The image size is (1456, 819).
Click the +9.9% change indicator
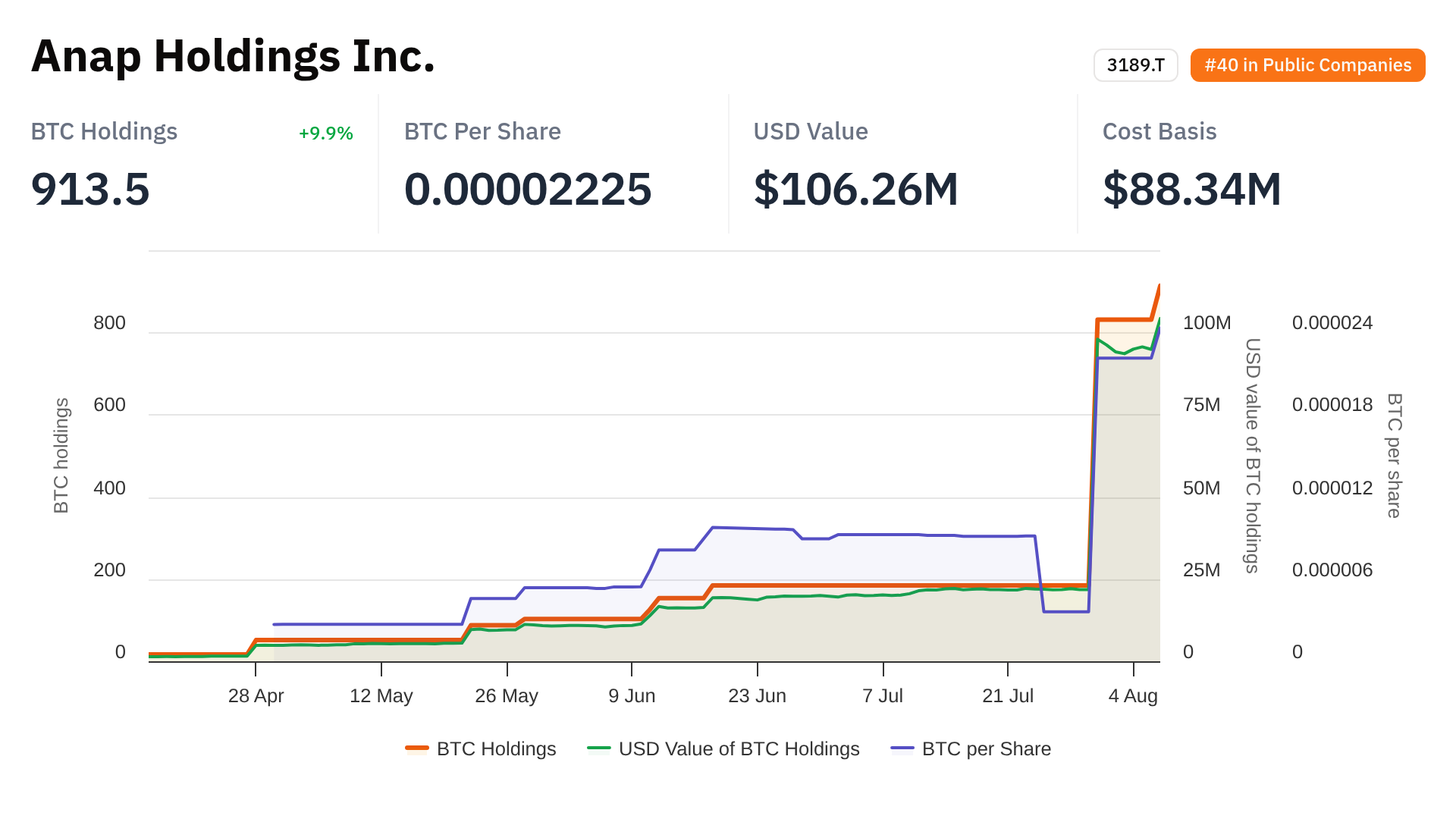pos(325,133)
